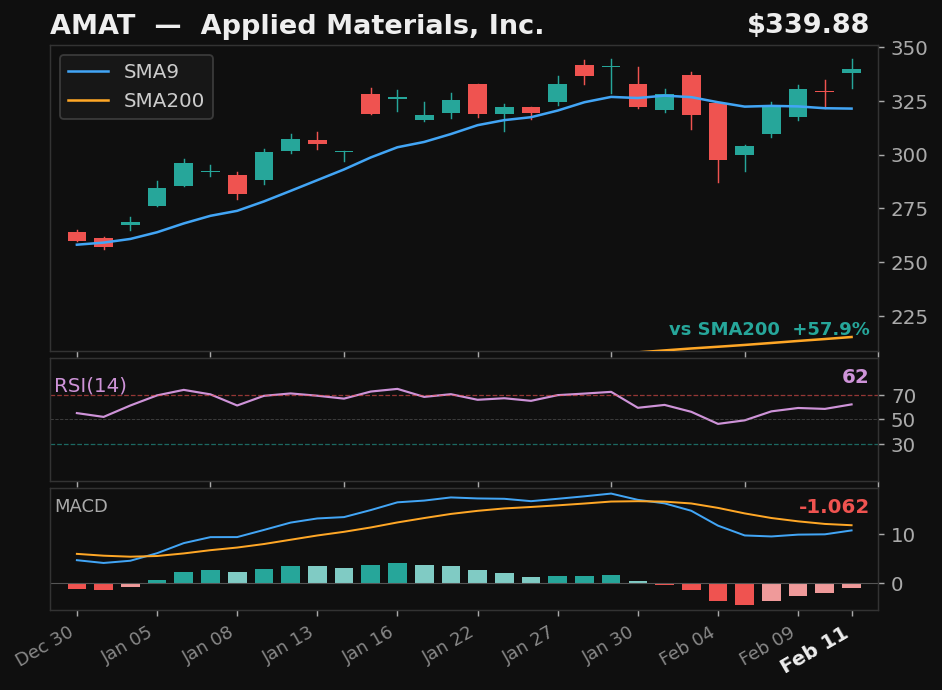Screen dimensions: 942x690
Task: Click the 225 price axis label
Action: click(x=909, y=316)
